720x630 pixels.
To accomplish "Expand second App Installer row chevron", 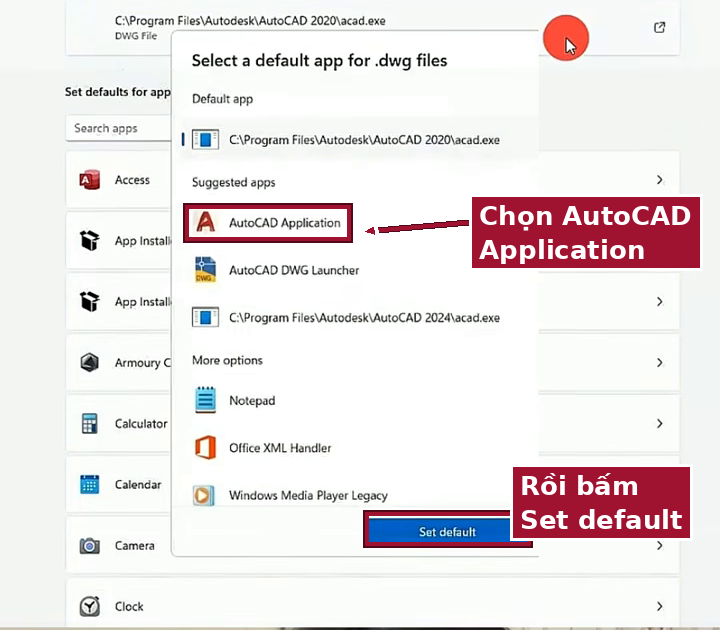I will [x=659, y=301].
